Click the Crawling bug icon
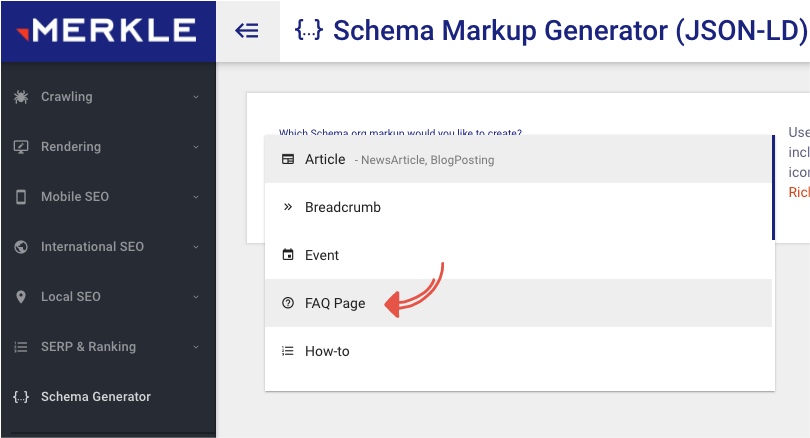This screenshot has width=810, height=438. coord(21,97)
